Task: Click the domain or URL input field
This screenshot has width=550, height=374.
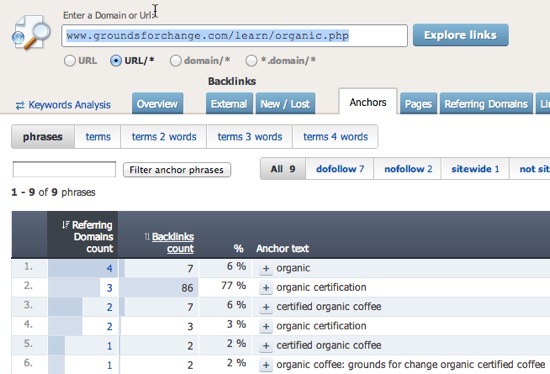Action: 234,35
